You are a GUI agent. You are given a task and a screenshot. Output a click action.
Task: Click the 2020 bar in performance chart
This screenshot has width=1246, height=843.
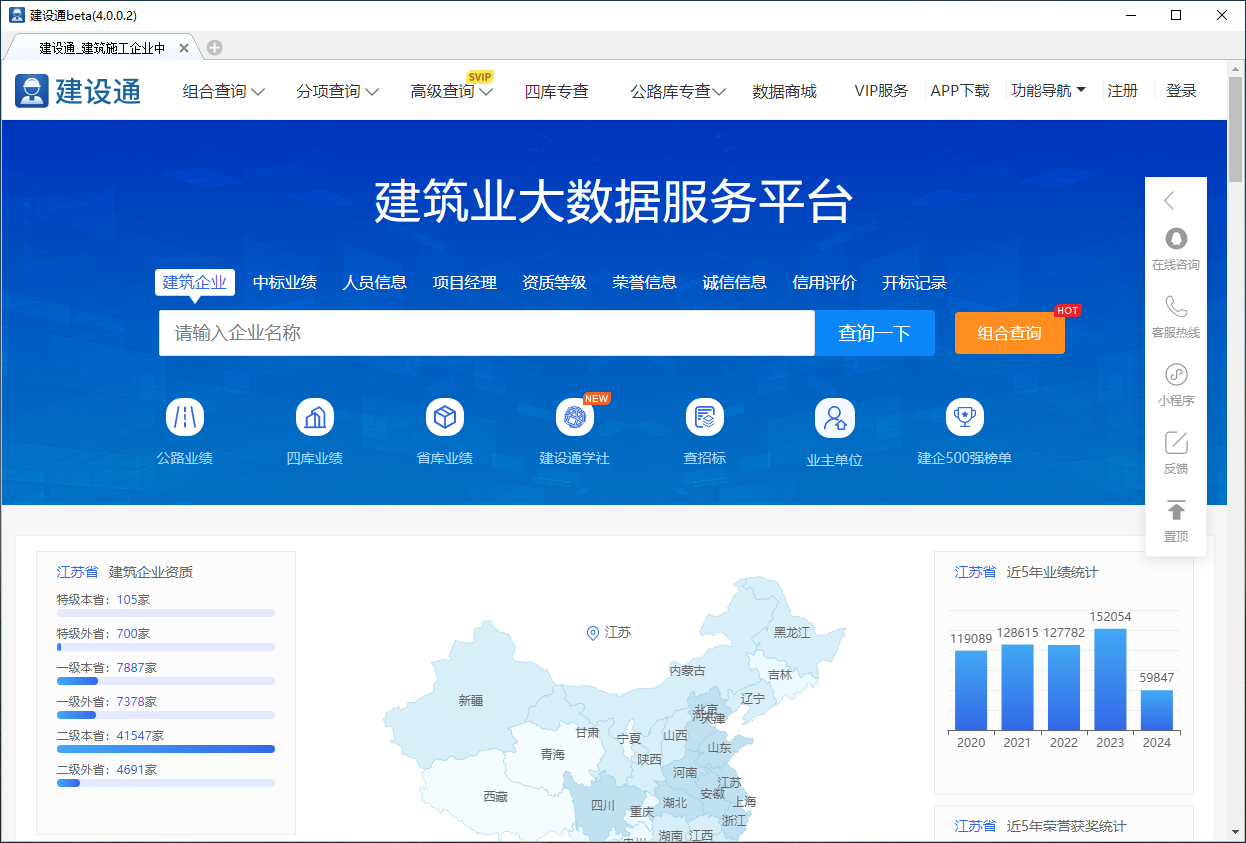971,690
